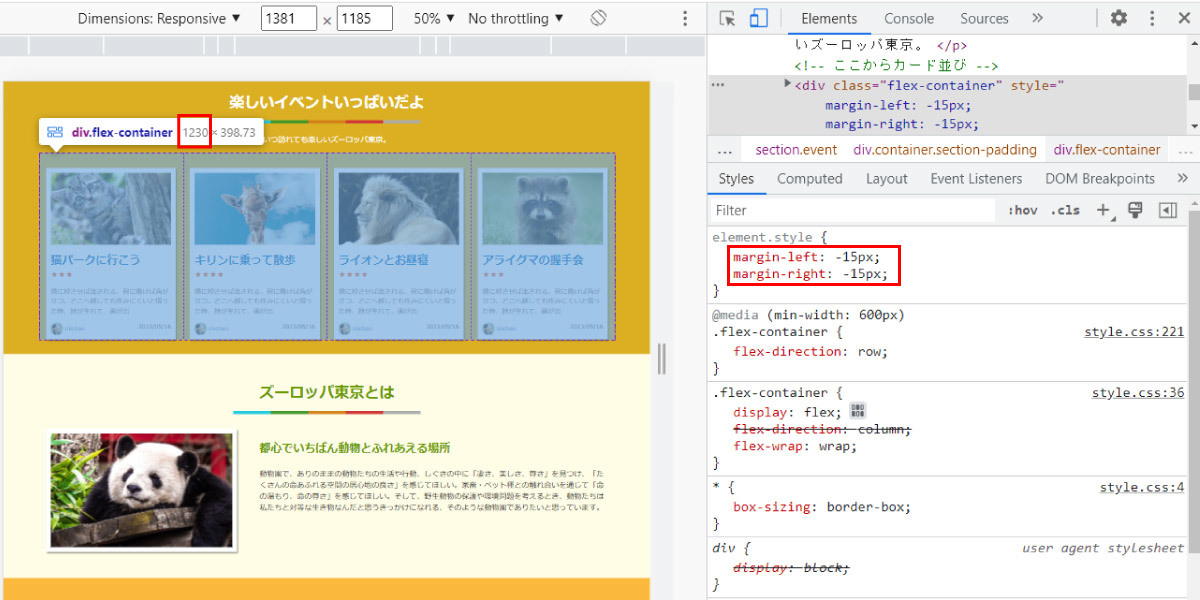1200x600 pixels.
Task: Select the Elements tab
Action: point(829,18)
